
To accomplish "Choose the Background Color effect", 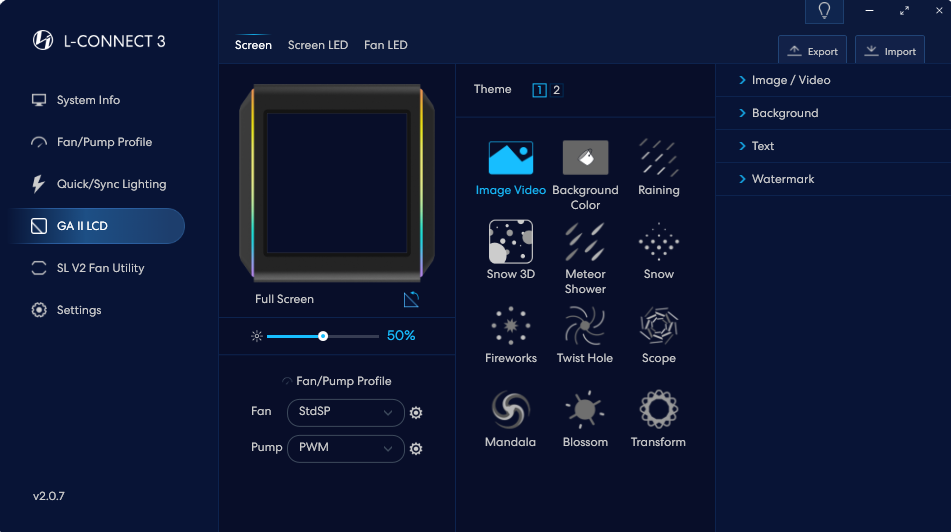I will click(x=585, y=158).
